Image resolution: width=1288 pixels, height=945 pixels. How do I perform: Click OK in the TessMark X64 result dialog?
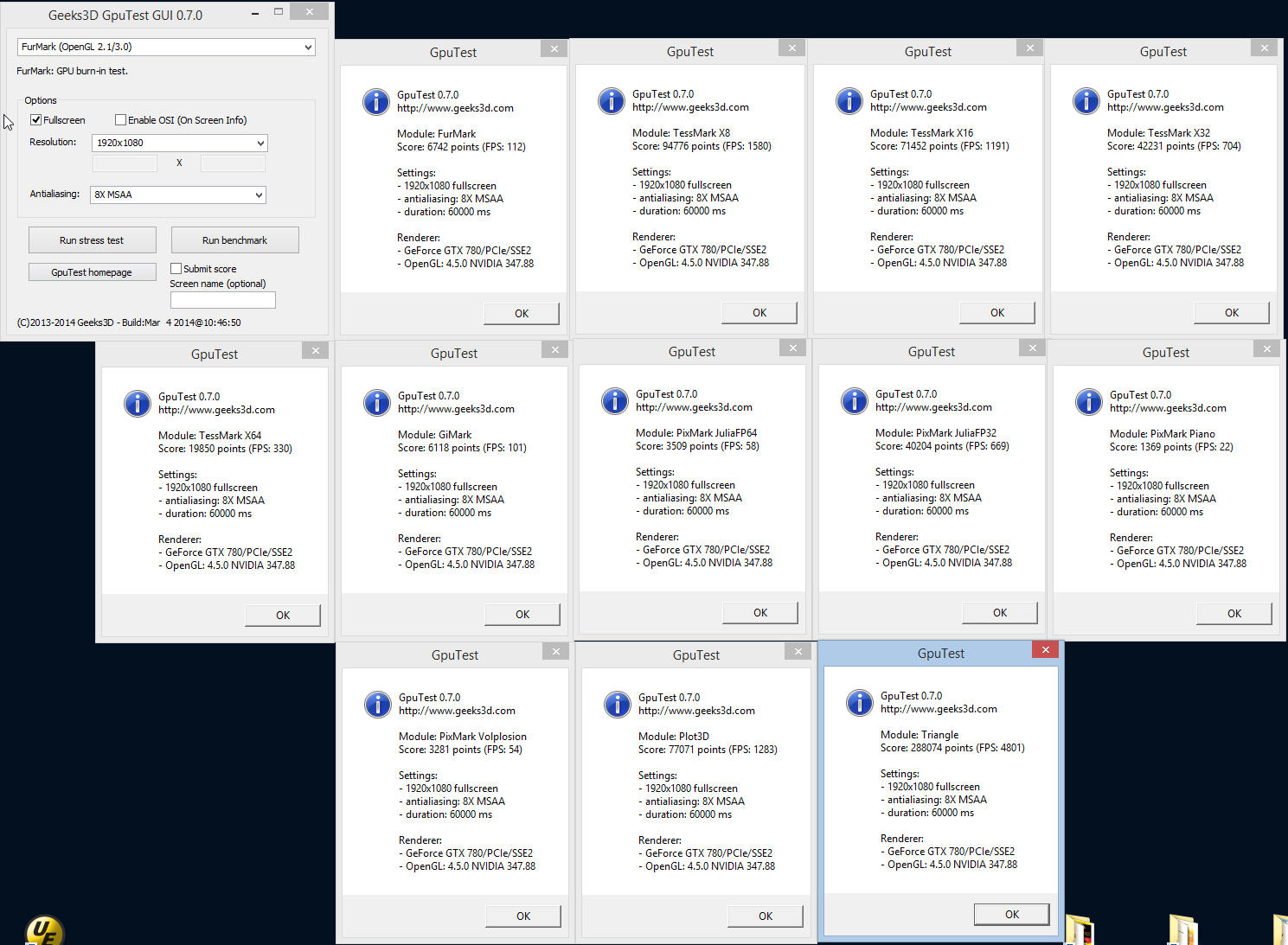click(x=283, y=616)
